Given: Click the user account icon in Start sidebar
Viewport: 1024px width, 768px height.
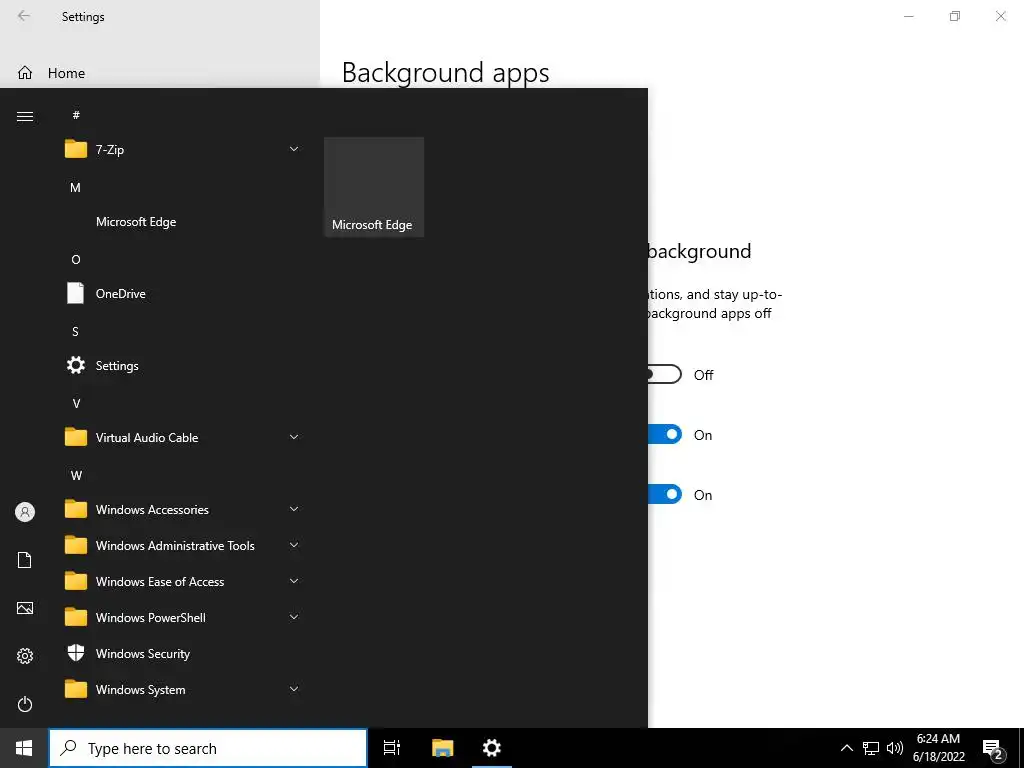Looking at the screenshot, I should pyautogui.click(x=25, y=512).
